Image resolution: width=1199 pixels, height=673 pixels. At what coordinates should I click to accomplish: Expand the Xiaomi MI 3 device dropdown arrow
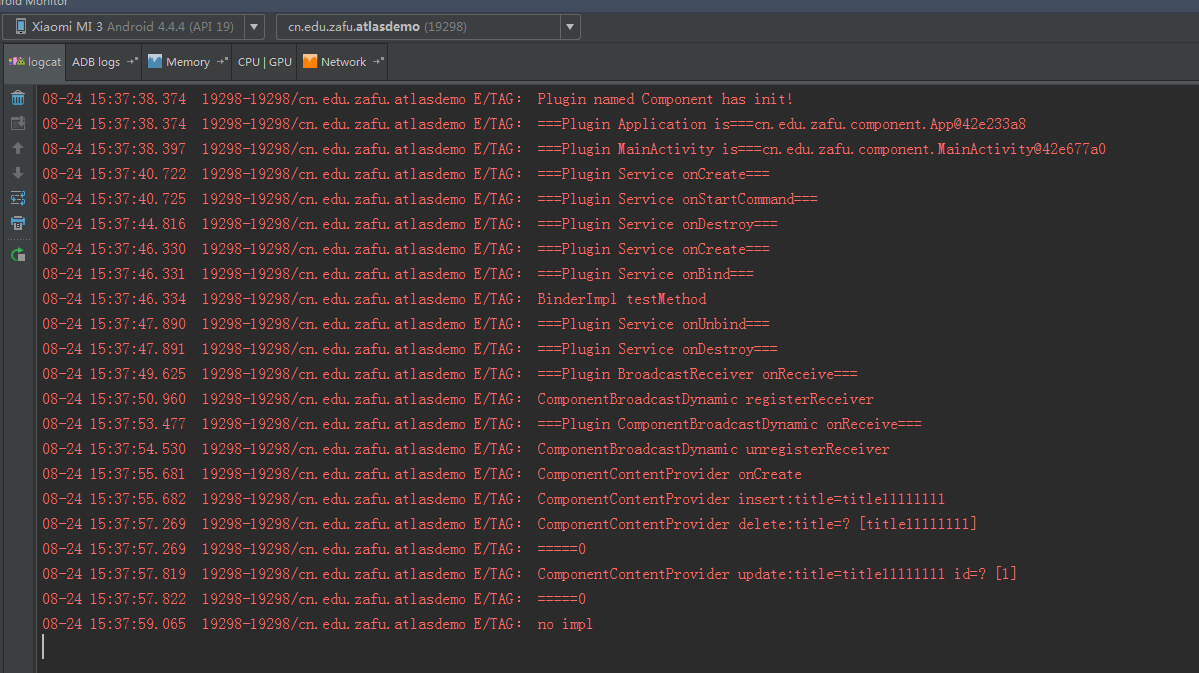[254, 27]
